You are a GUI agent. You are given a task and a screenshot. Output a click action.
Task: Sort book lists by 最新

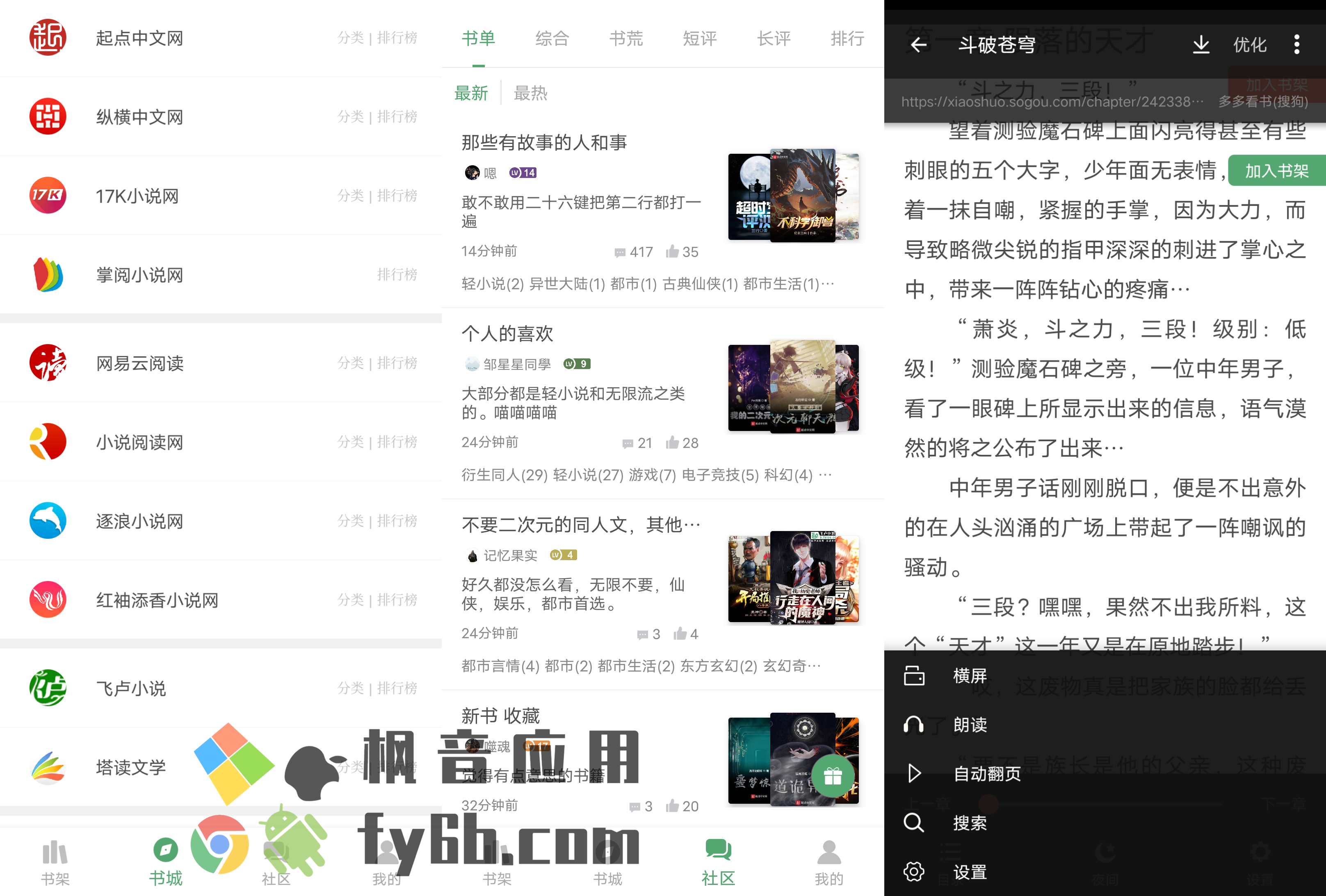click(x=471, y=93)
